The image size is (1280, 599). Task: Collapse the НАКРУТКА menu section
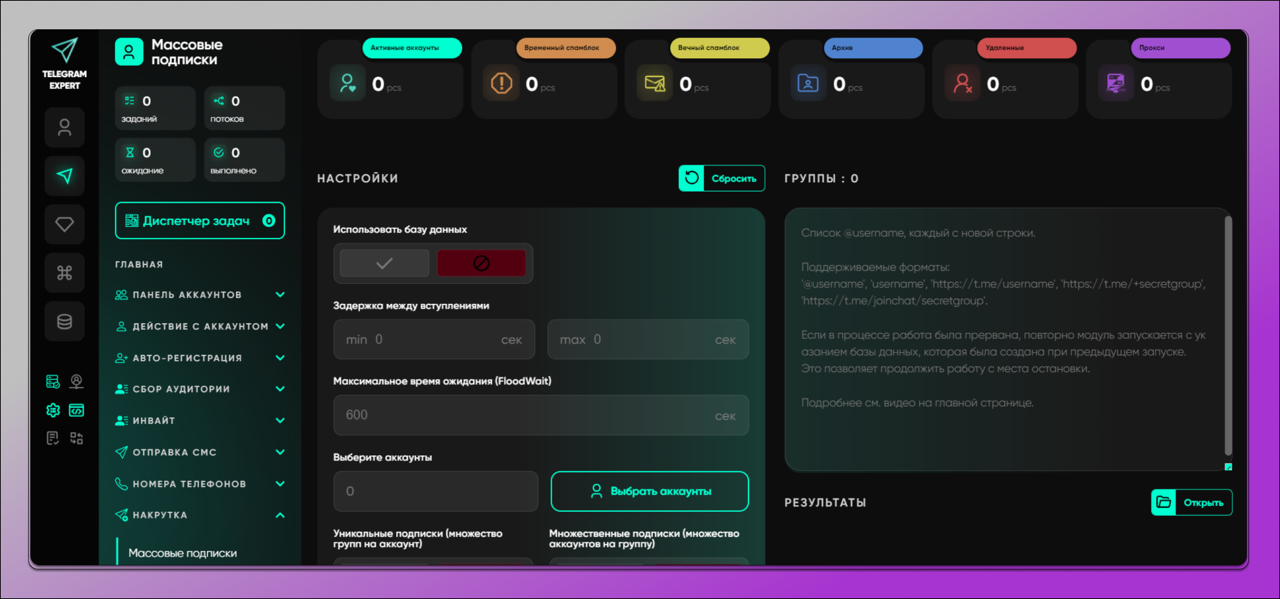click(x=280, y=516)
